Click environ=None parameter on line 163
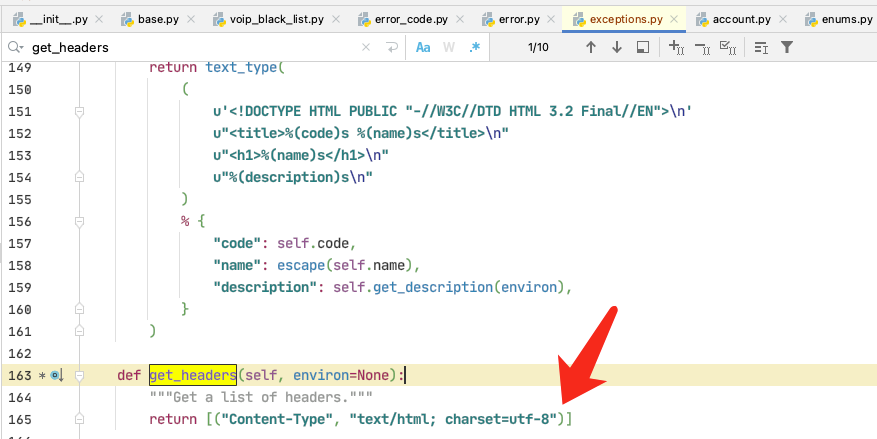877x439 pixels. coord(341,375)
